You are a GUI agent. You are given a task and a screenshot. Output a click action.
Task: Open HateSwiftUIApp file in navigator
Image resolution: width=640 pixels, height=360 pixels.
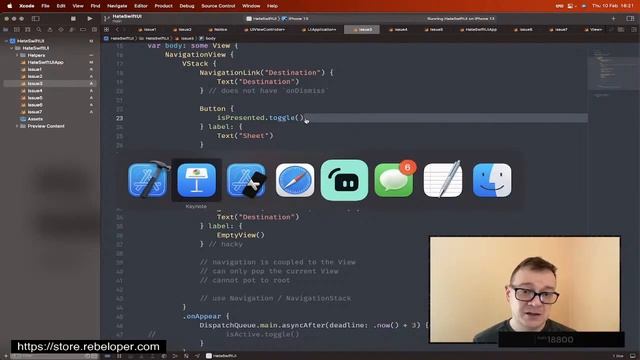tap(45, 62)
